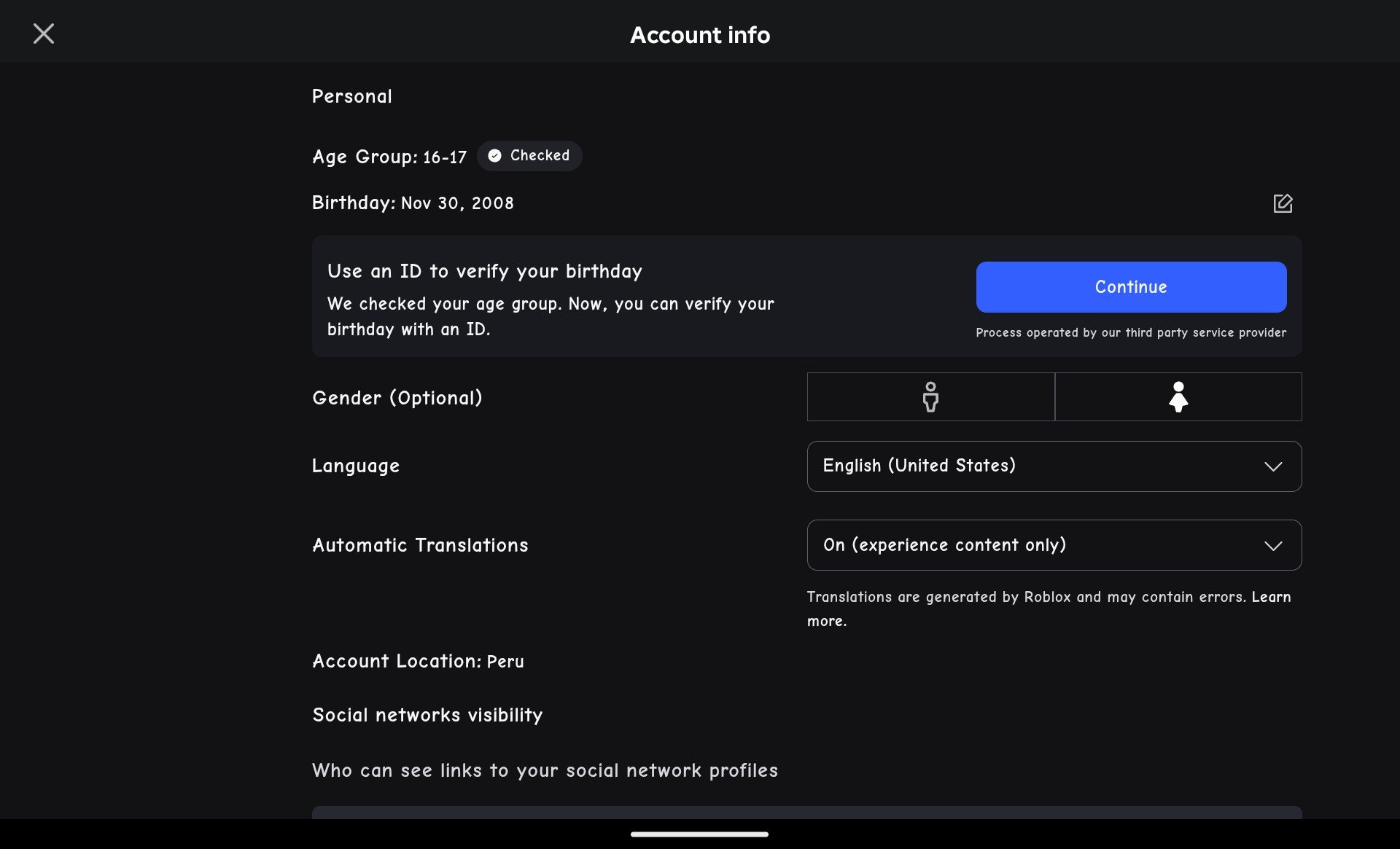Tap the Social networks visibility heading

(x=427, y=715)
